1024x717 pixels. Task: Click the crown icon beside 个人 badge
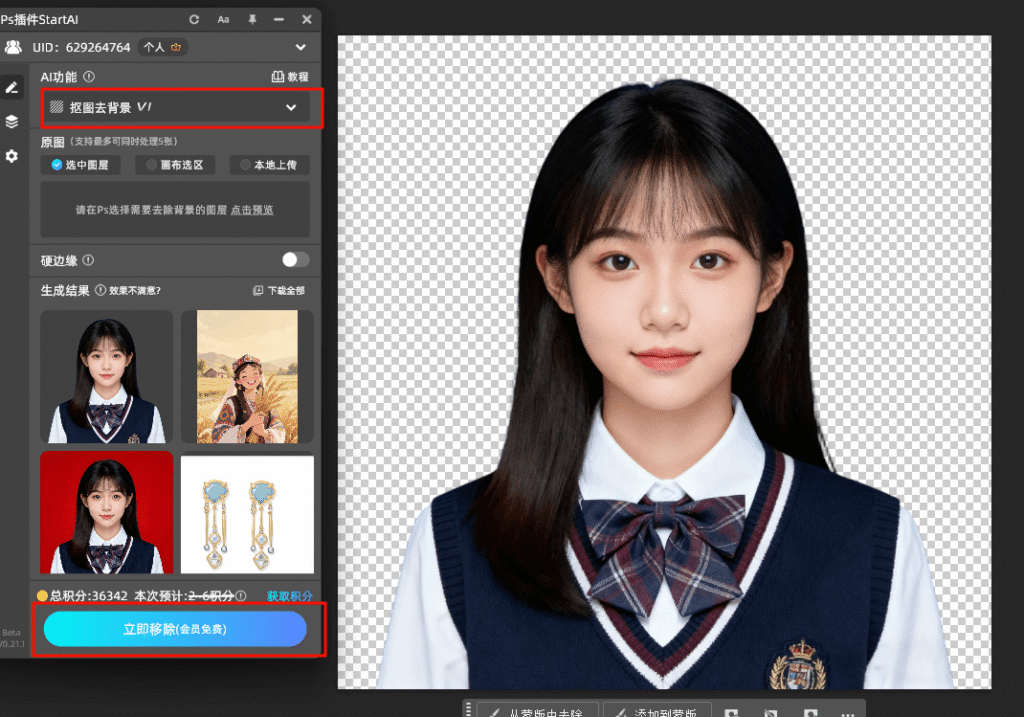point(175,46)
